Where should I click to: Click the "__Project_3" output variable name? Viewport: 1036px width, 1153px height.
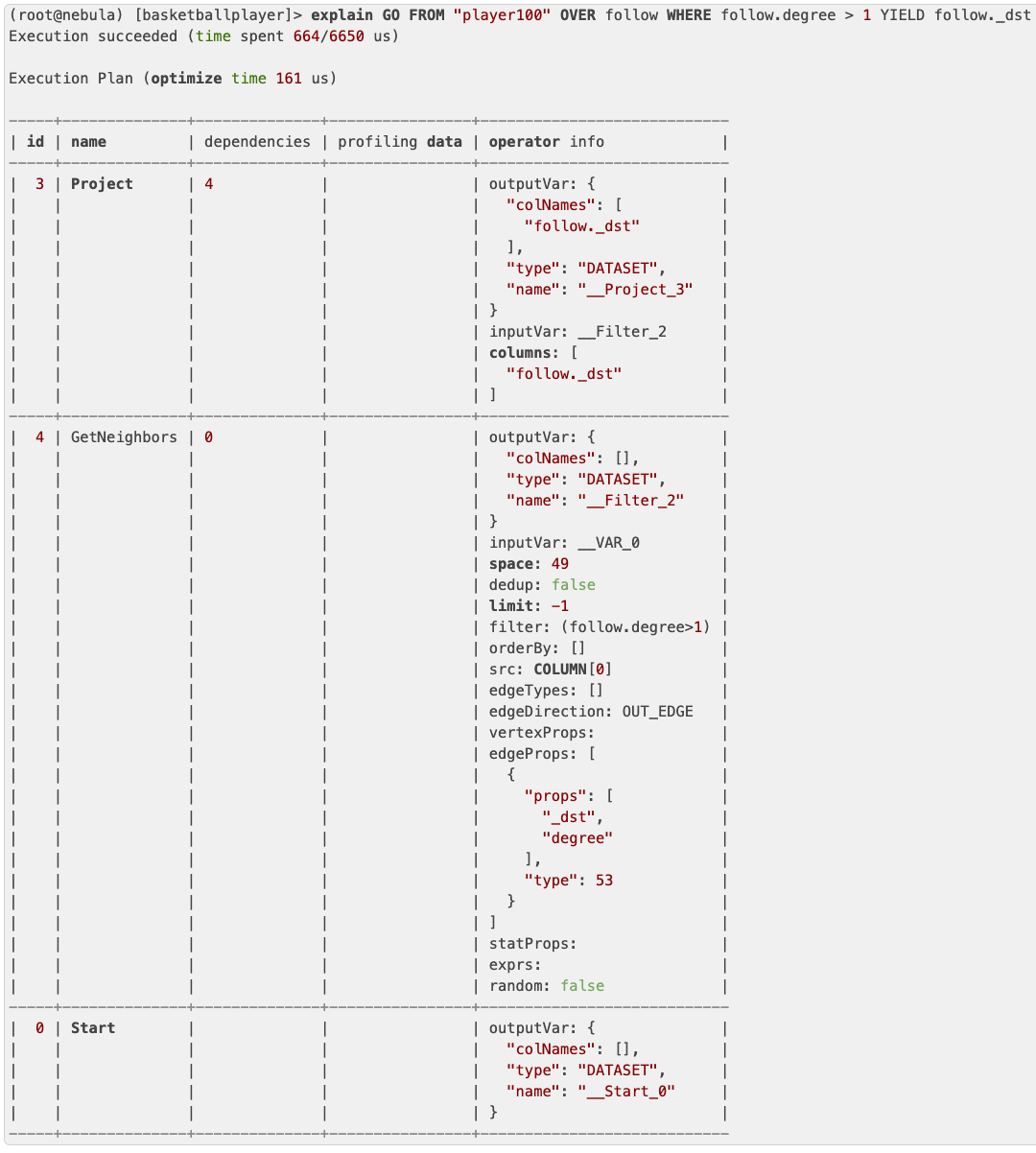(635, 290)
